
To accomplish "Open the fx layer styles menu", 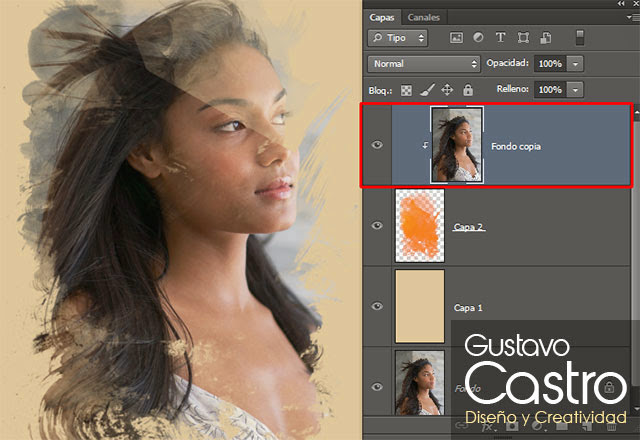I will click(488, 427).
